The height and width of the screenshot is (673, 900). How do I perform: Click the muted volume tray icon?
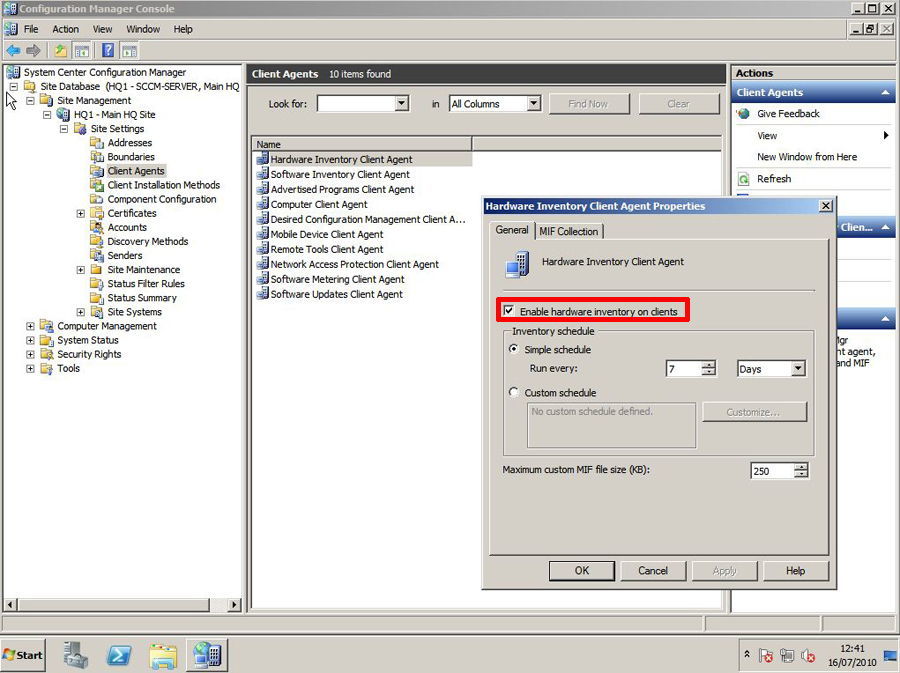808,655
